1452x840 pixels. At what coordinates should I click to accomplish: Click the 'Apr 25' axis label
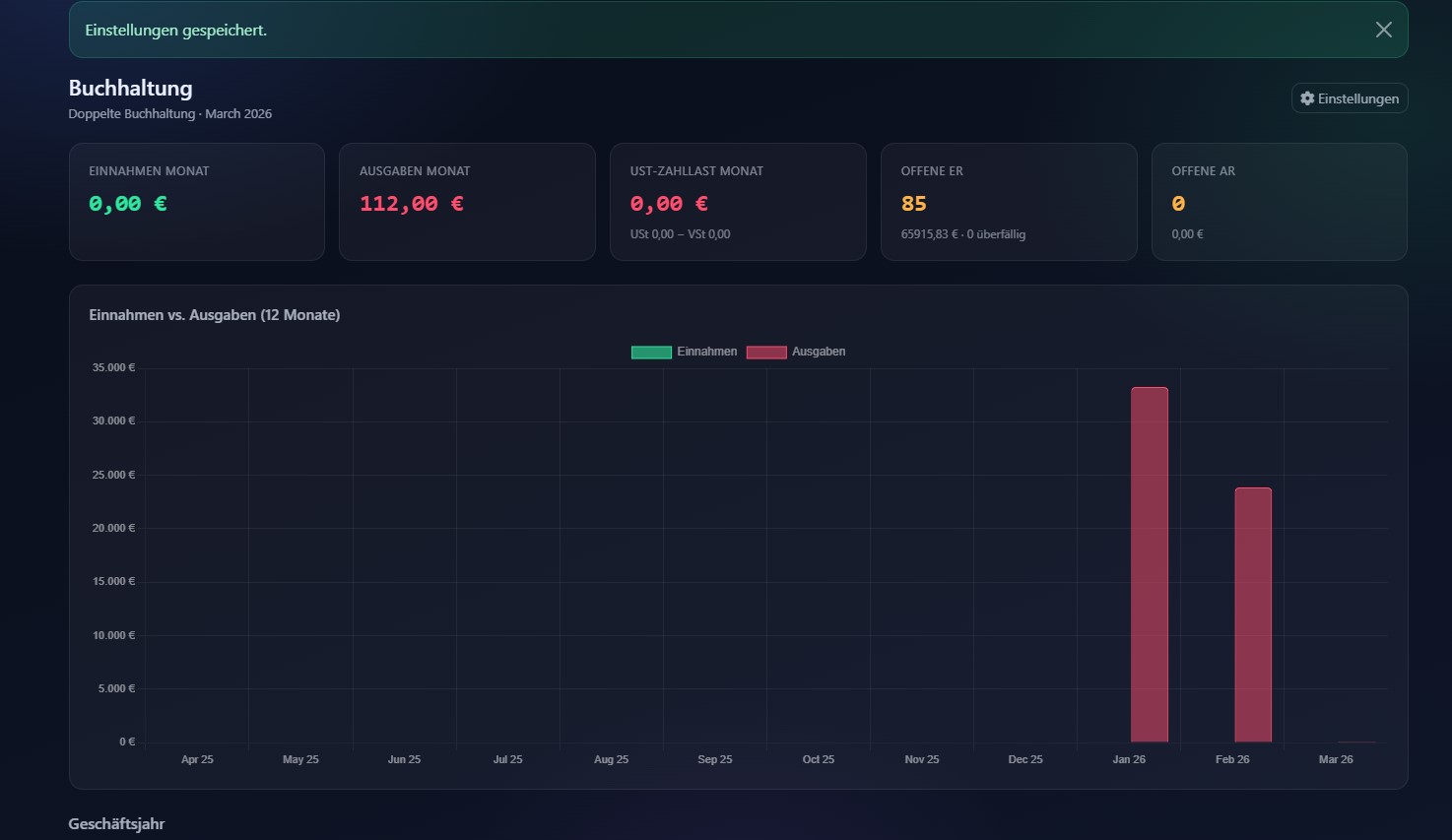click(197, 759)
